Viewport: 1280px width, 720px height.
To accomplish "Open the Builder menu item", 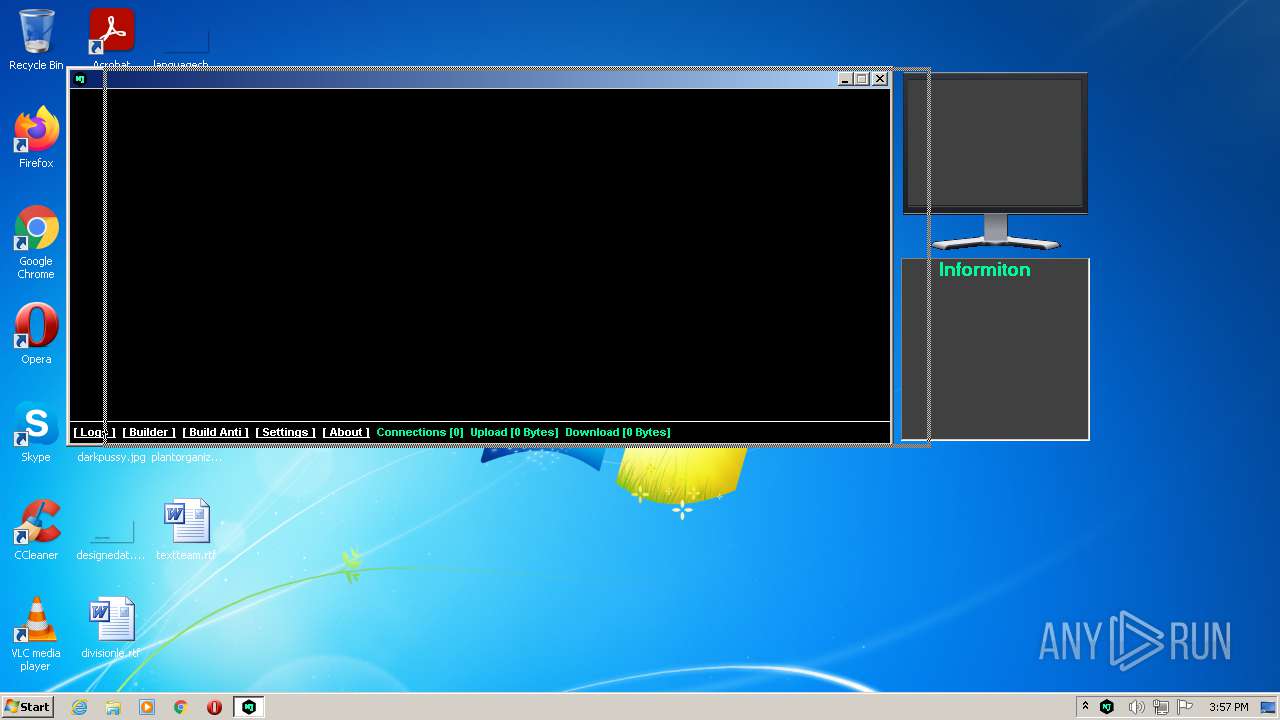I will point(149,432).
